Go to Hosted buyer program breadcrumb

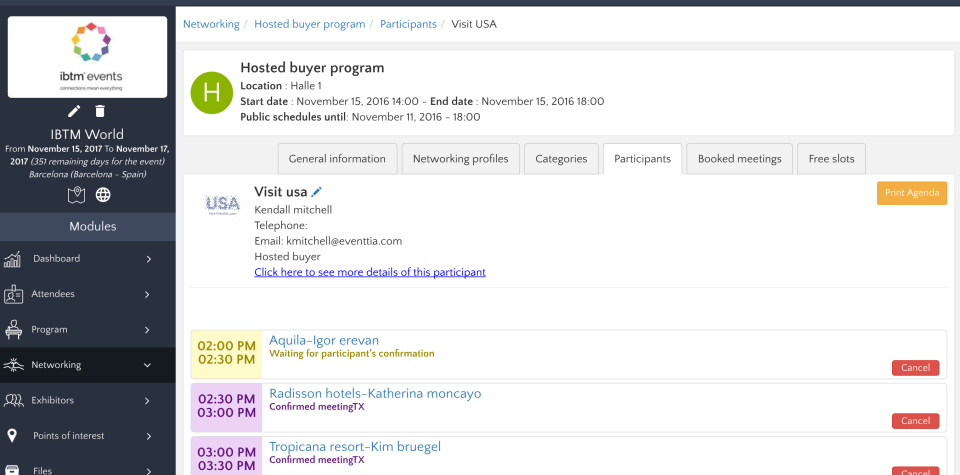click(310, 24)
